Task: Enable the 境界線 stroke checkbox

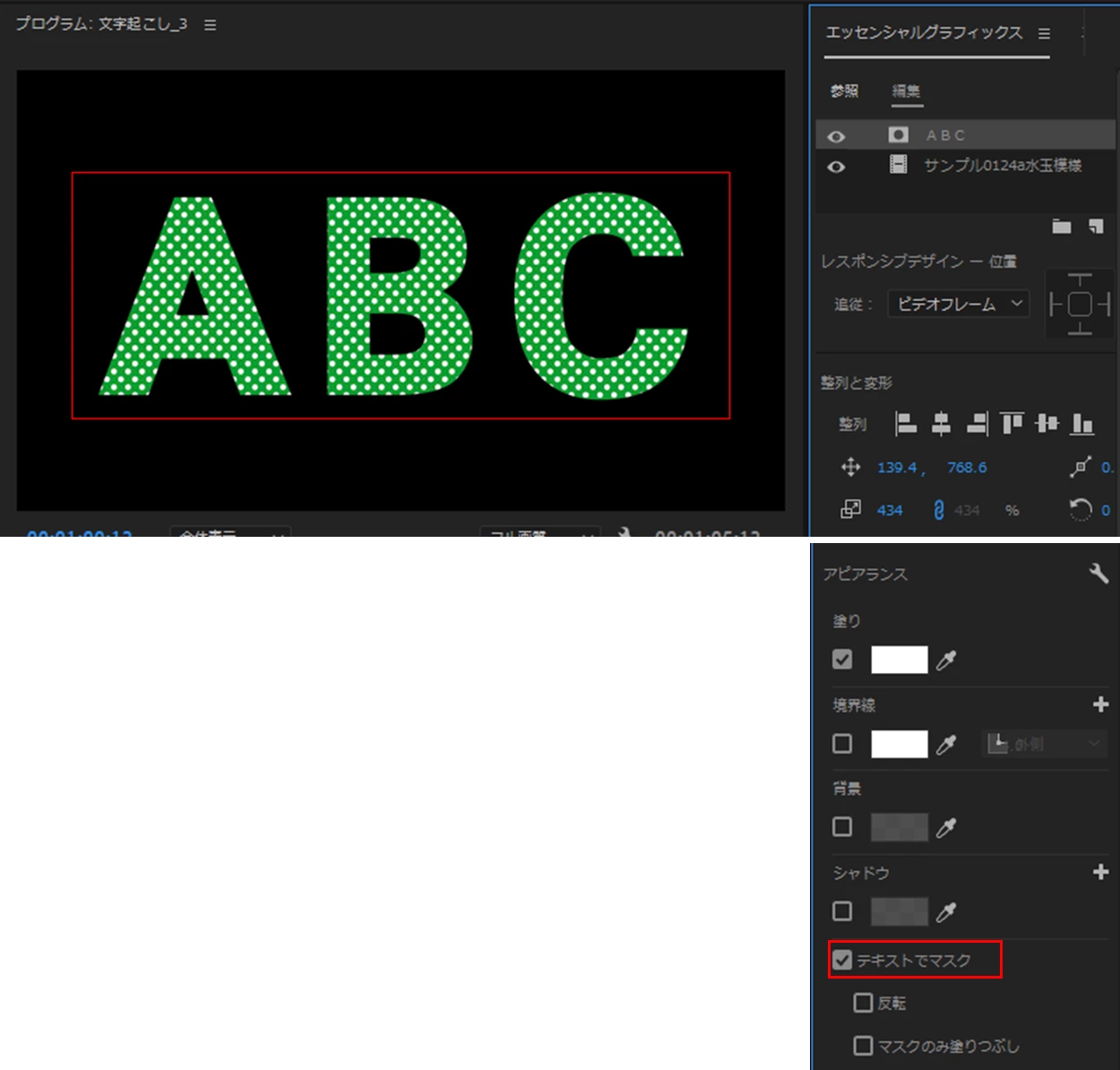Action: click(842, 743)
